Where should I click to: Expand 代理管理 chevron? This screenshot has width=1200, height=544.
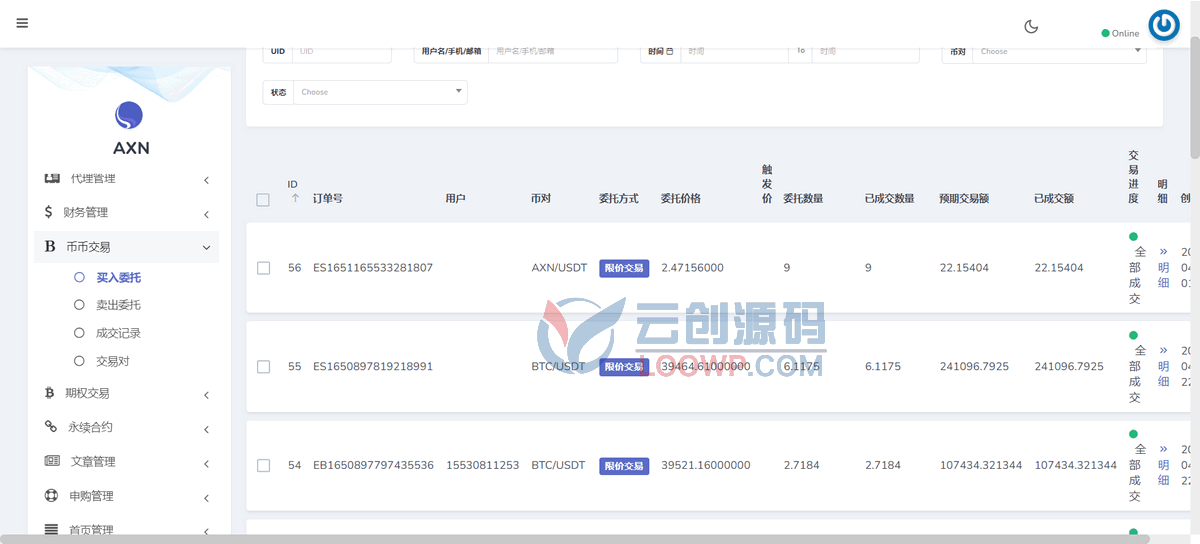click(206, 180)
